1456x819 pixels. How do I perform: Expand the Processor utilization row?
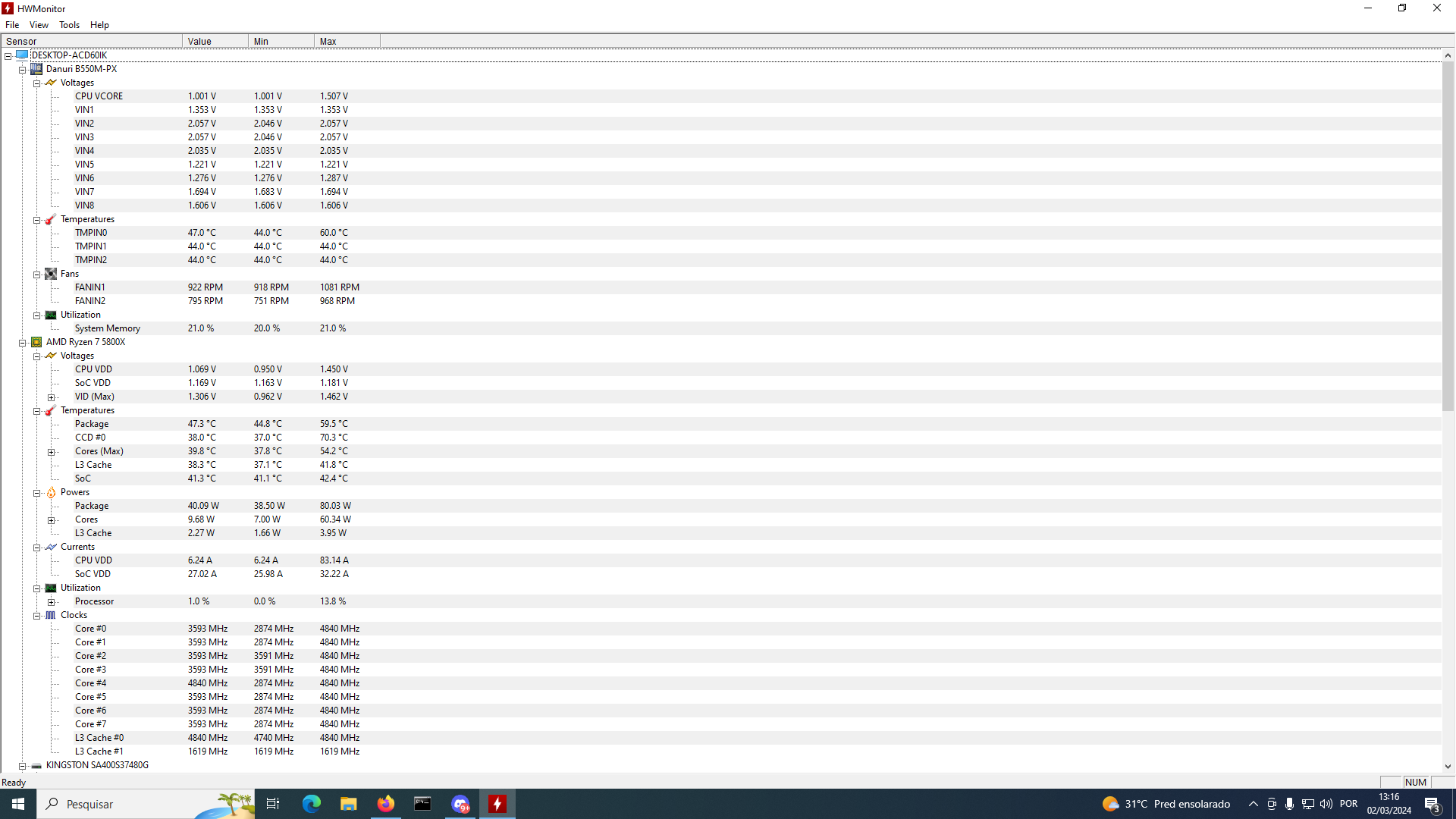(51, 602)
